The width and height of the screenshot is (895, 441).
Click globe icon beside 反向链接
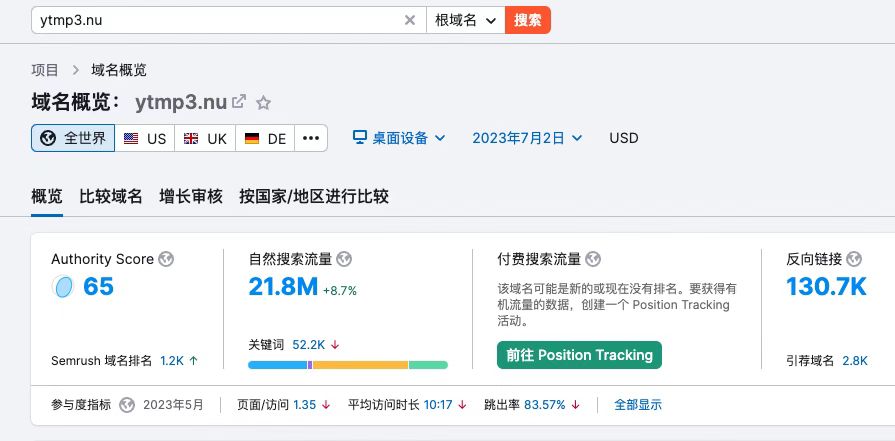click(x=854, y=260)
